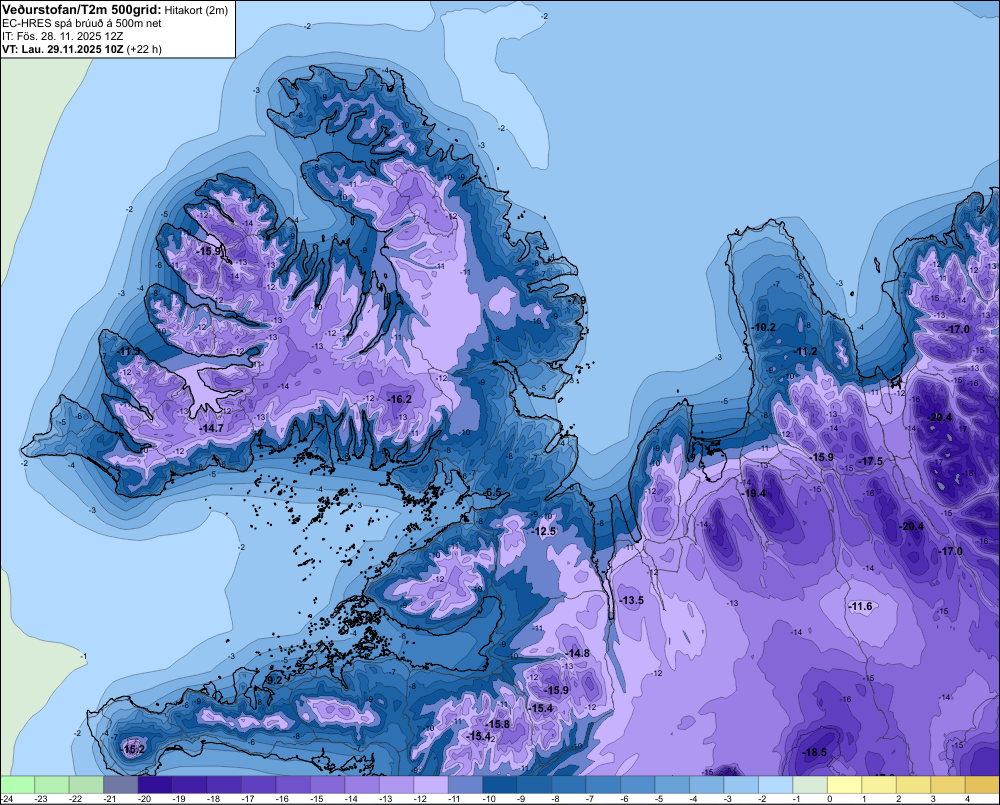The height and width of the screenshot is (805, 1000).
Task: Click the -12.5 temperature value
Action: (544, 531)
